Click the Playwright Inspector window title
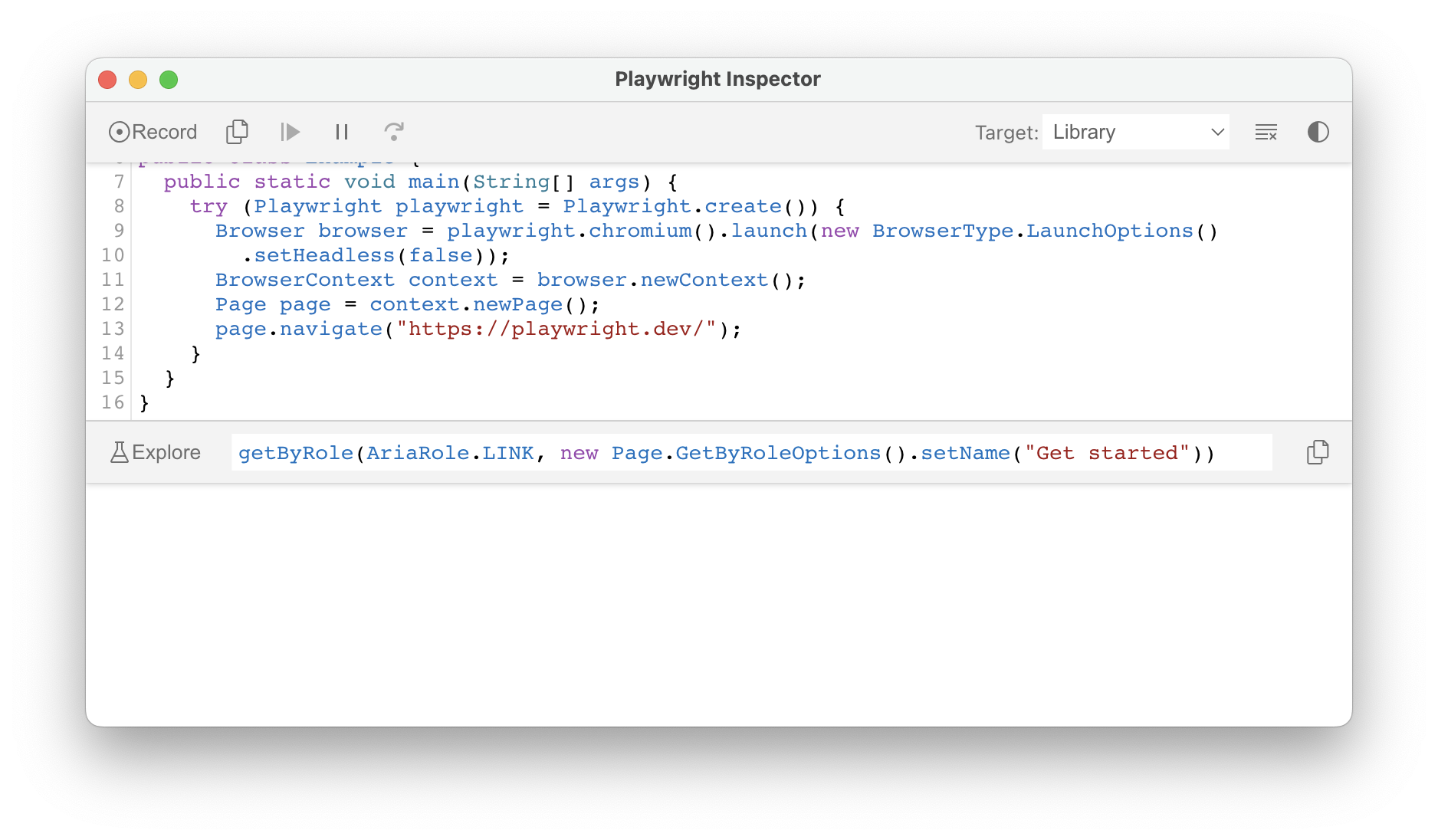 718,79
